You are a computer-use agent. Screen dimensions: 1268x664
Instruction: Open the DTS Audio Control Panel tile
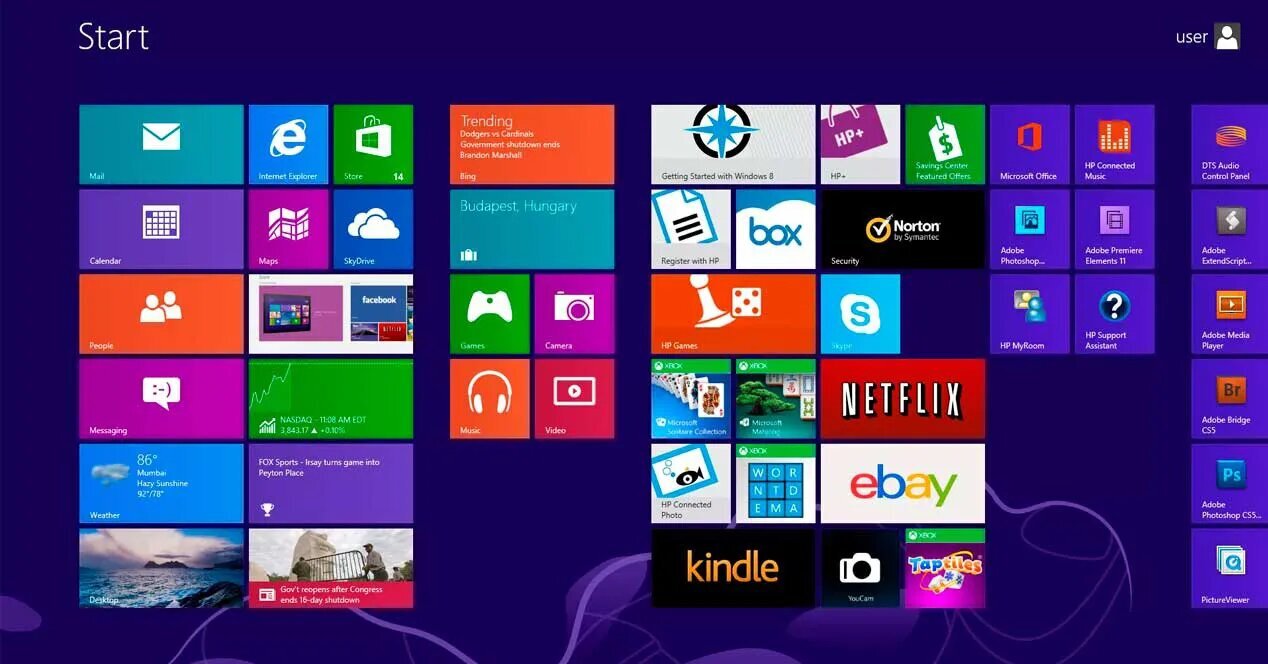pos(1230,144)
